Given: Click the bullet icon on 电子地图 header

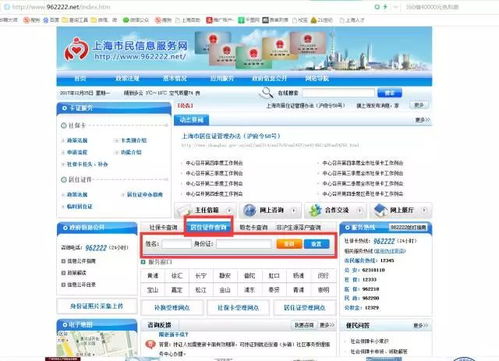Looking at the screenshot, I should pos(65,325).
